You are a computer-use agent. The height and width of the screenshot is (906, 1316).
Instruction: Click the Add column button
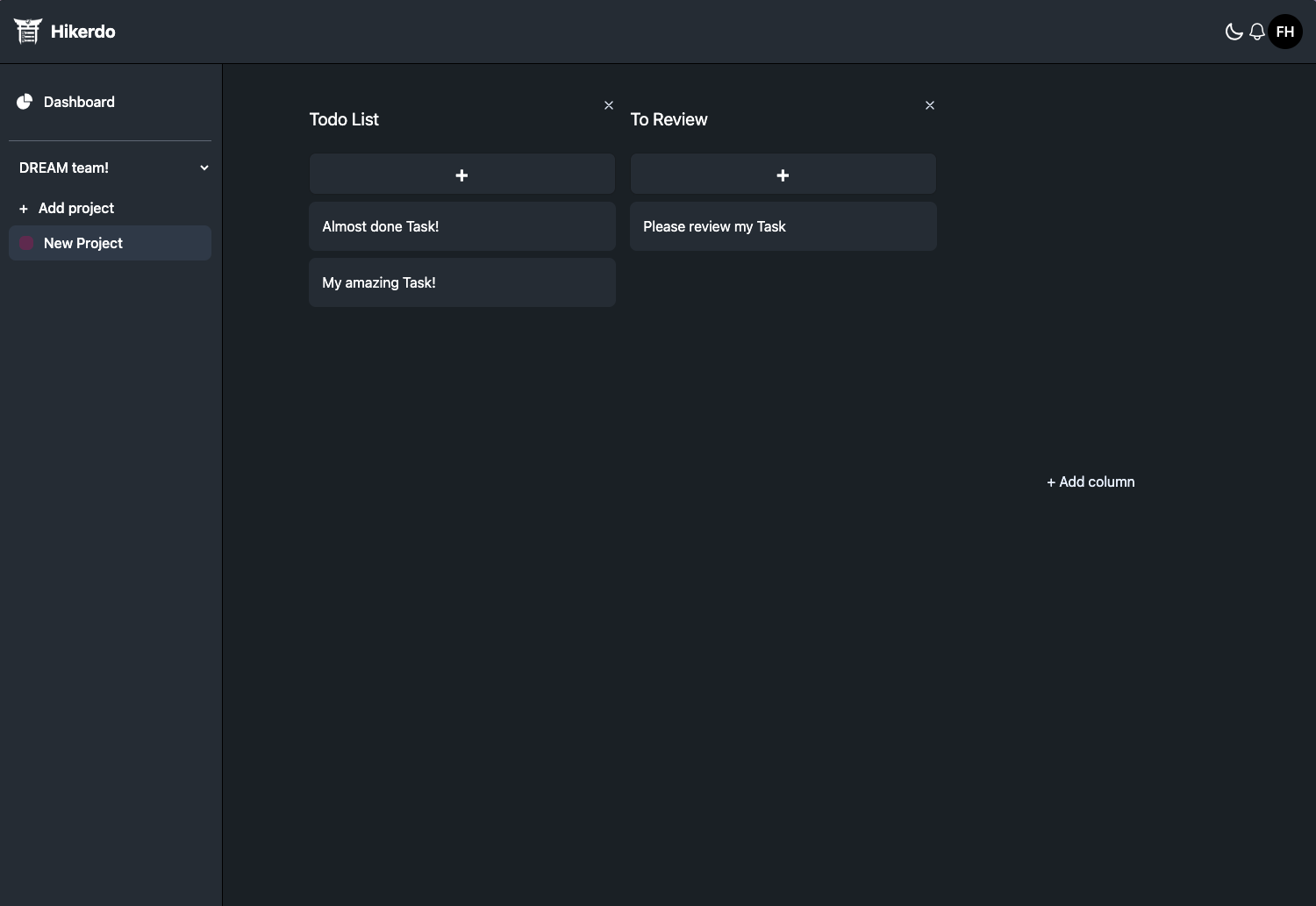(x=1091, y=482)
